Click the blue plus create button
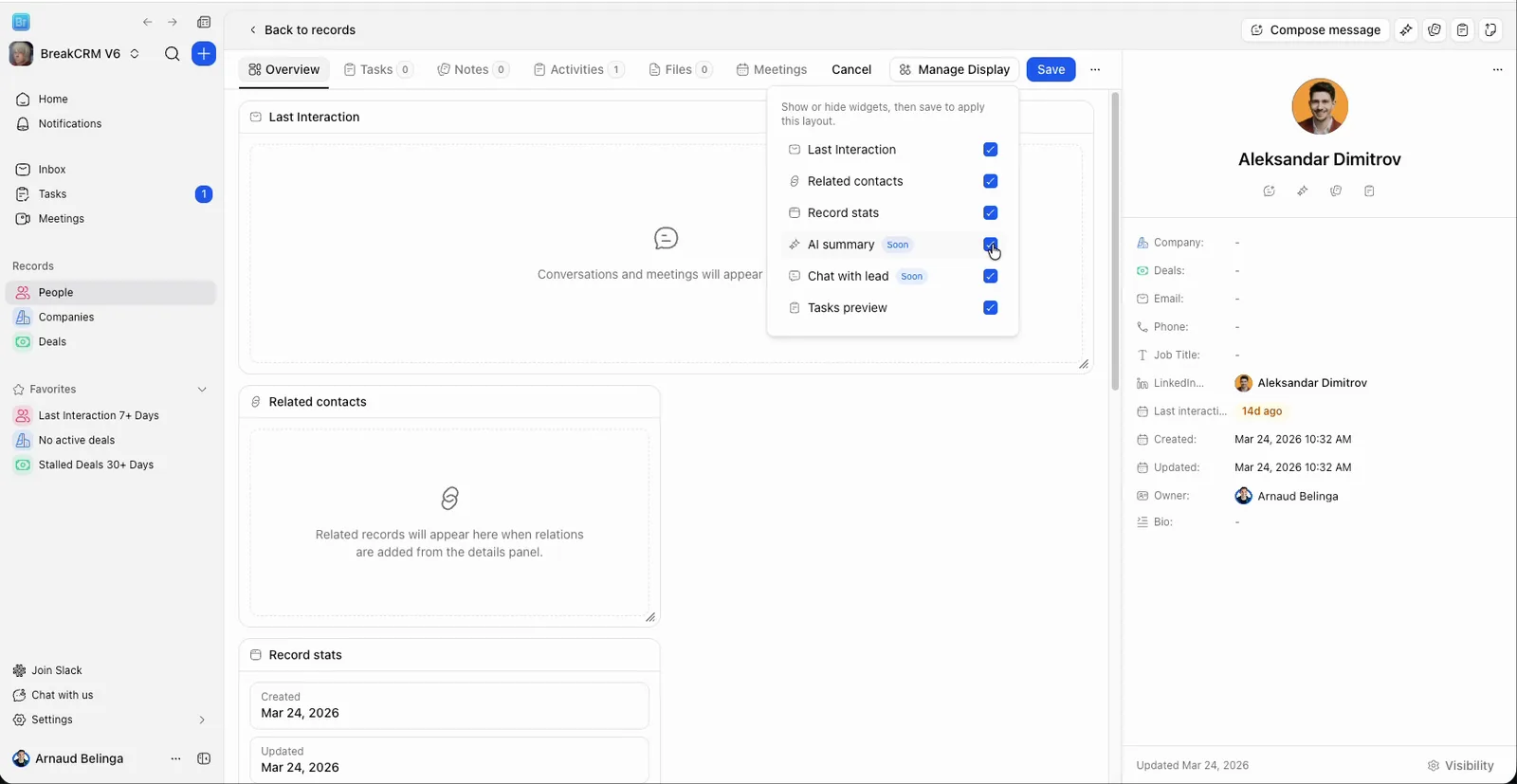 click(x=204, y=54)
